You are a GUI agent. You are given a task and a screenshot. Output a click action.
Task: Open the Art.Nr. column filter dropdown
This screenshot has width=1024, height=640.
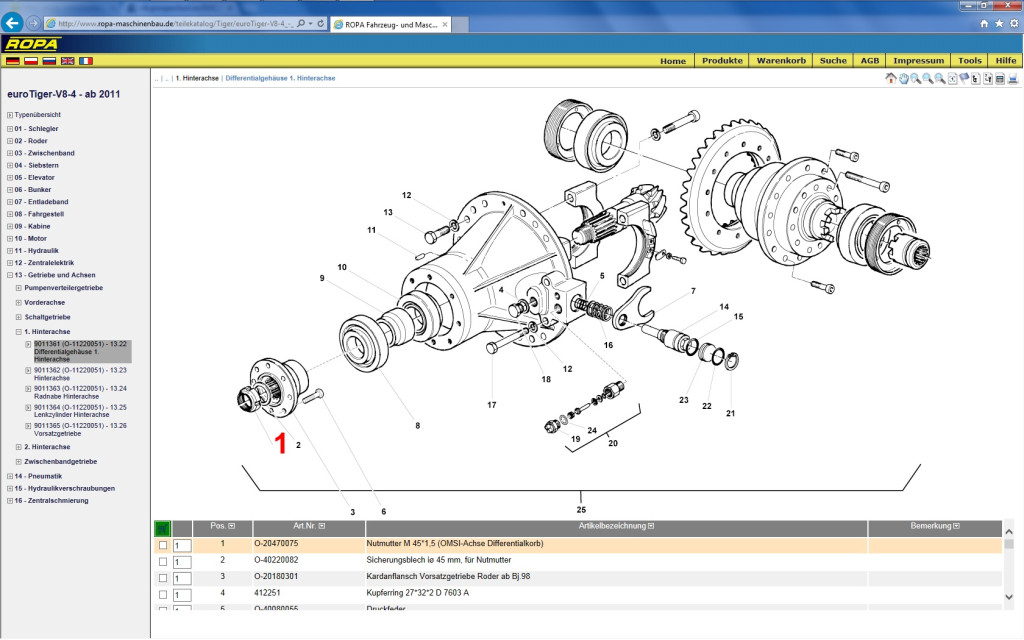321,526
